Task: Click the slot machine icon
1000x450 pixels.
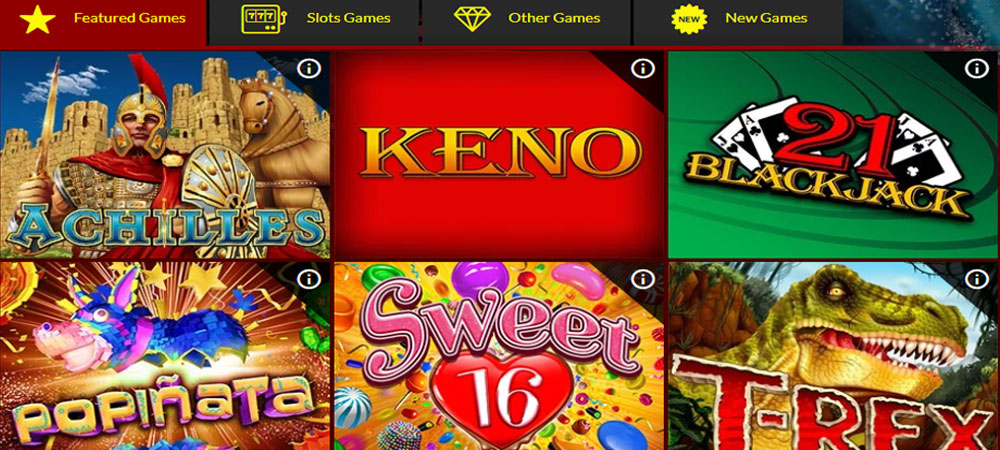Action: coord(263,18)
